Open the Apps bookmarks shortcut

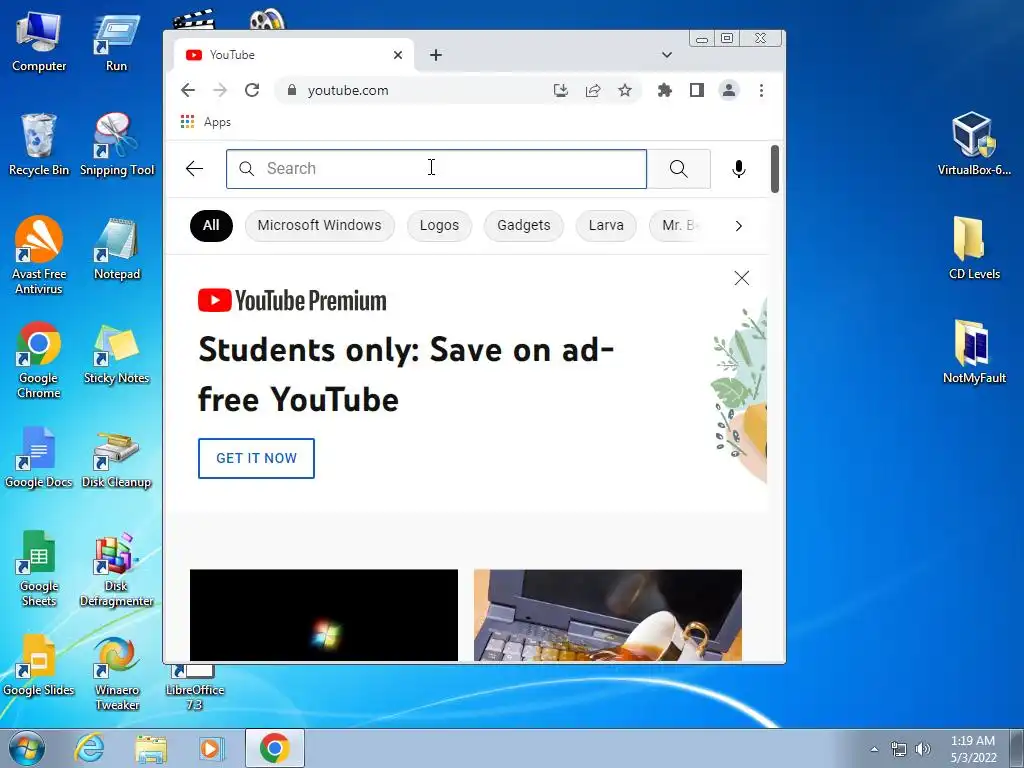click(205, 122)
